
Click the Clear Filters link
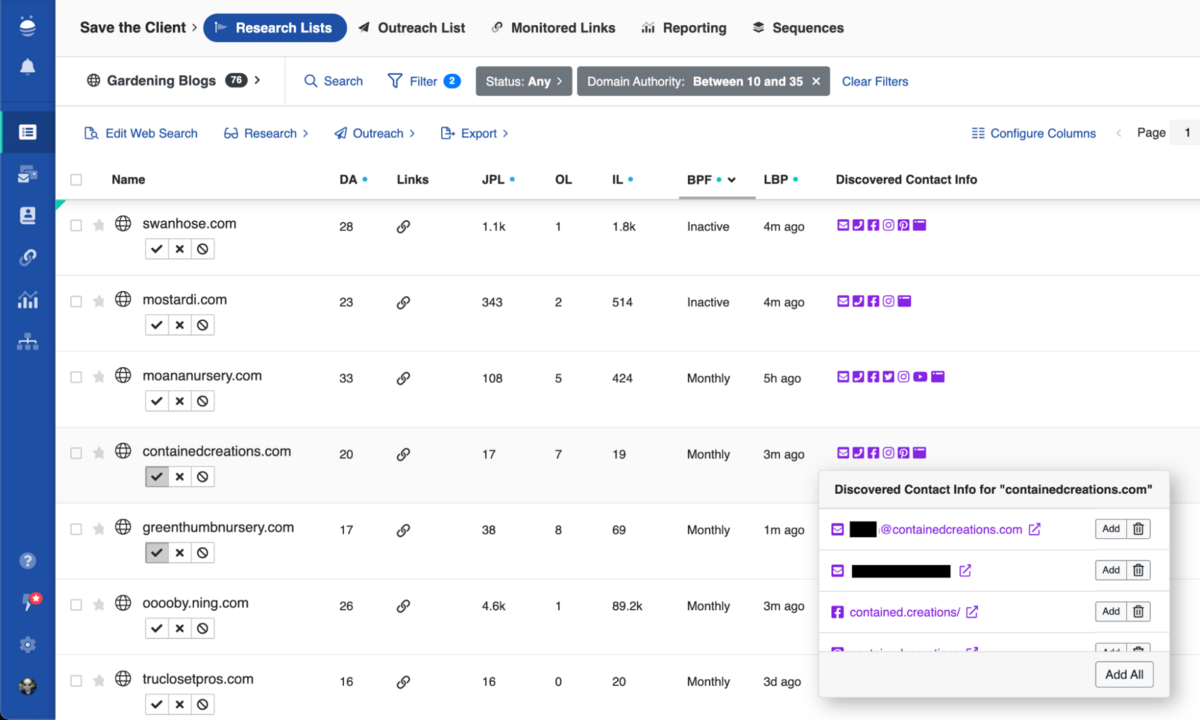pyautogui.click(x=875, y=82)
